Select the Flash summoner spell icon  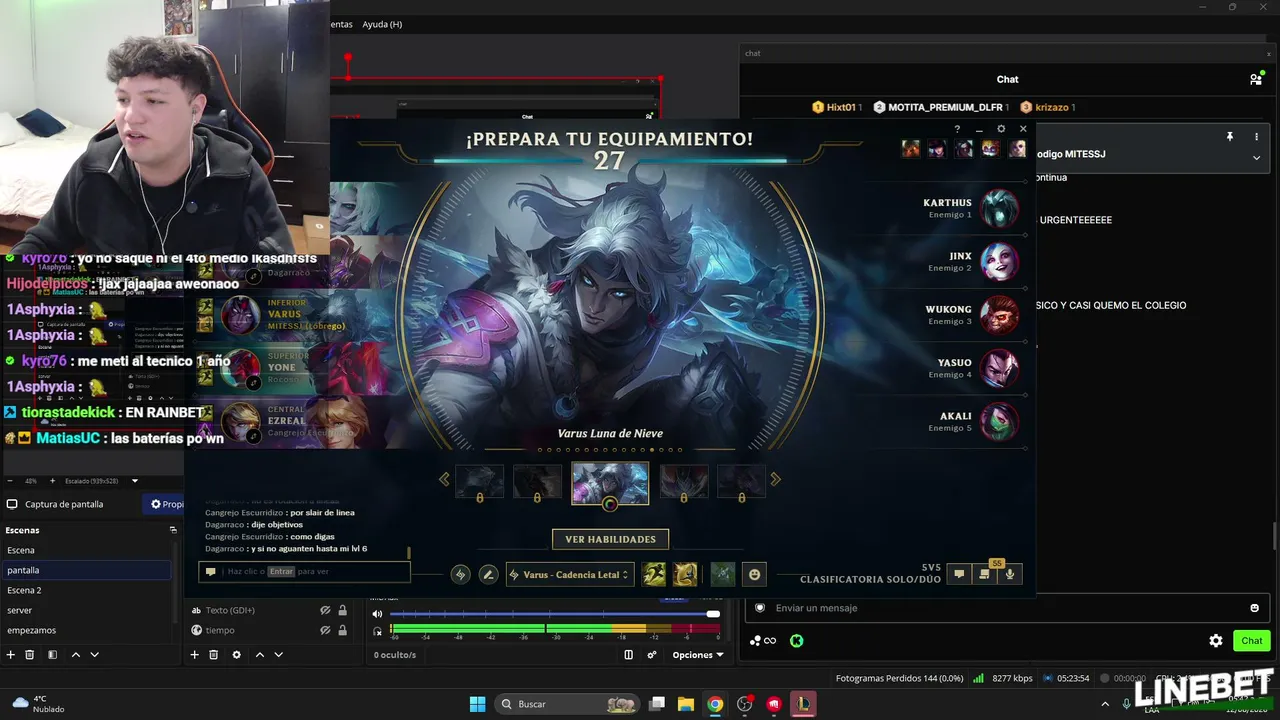[685, 574]
